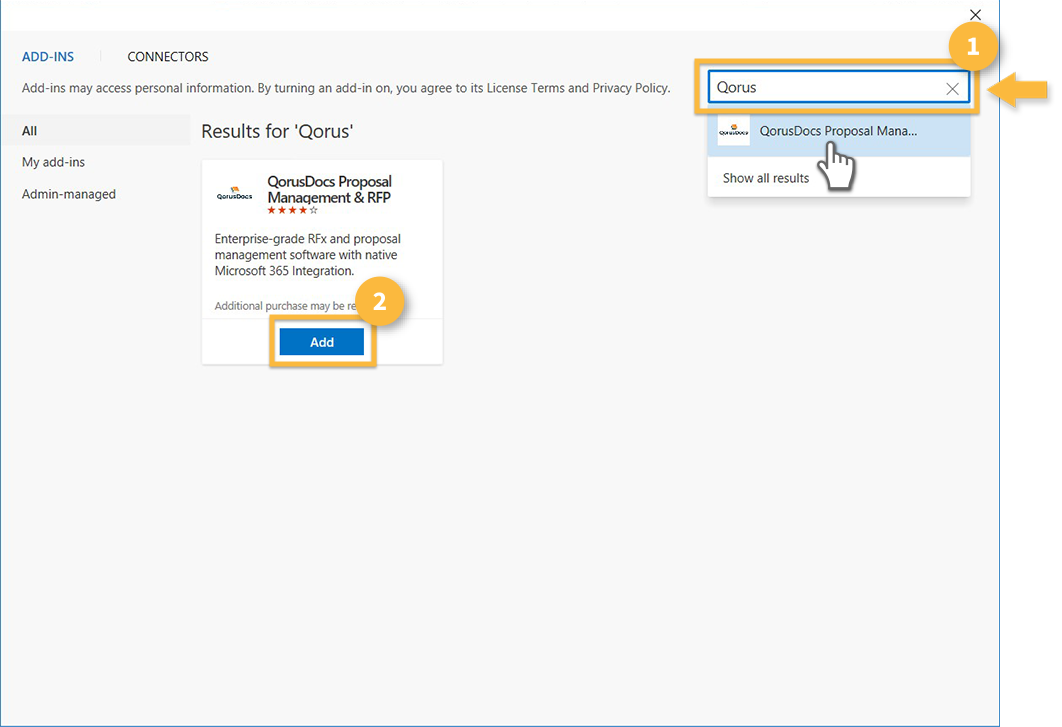The image size is (1062, 727).
Task: Click QorusDocs logo in search suggestion
Action: pos(734,131)
